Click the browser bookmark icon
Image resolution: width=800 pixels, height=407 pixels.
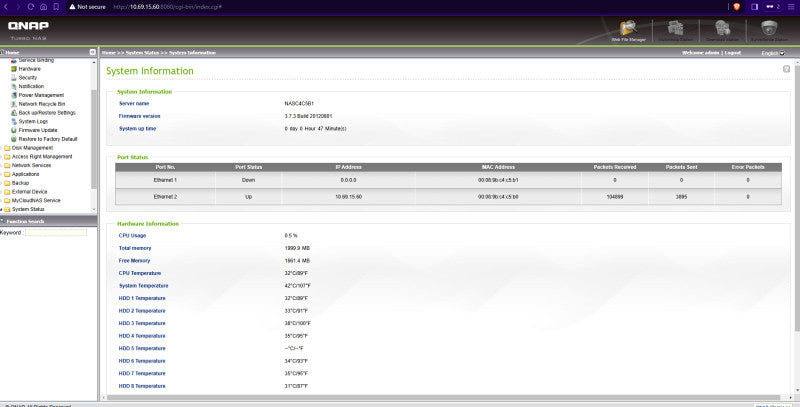[x=56, y=7]
